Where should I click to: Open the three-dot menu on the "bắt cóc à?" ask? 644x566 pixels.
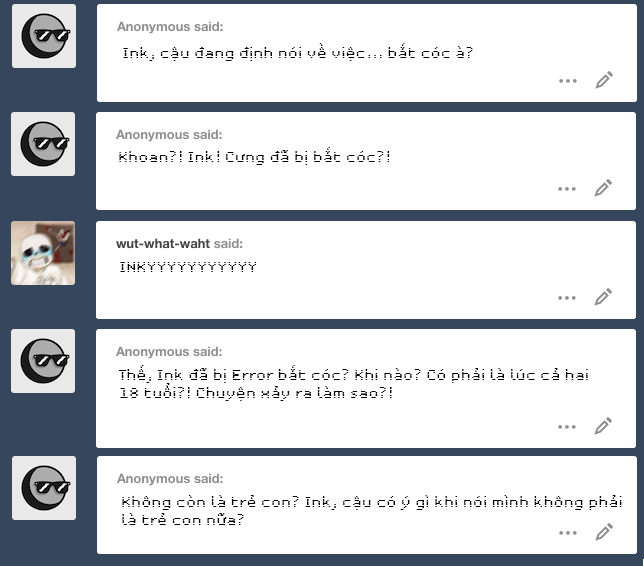coord(568,81)
